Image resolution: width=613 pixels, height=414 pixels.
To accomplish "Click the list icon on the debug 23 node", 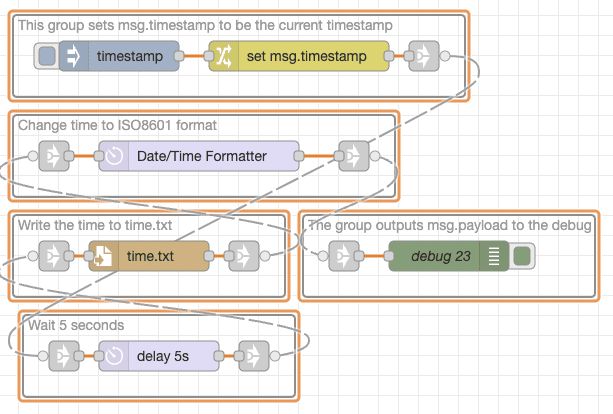I will 493,256.
